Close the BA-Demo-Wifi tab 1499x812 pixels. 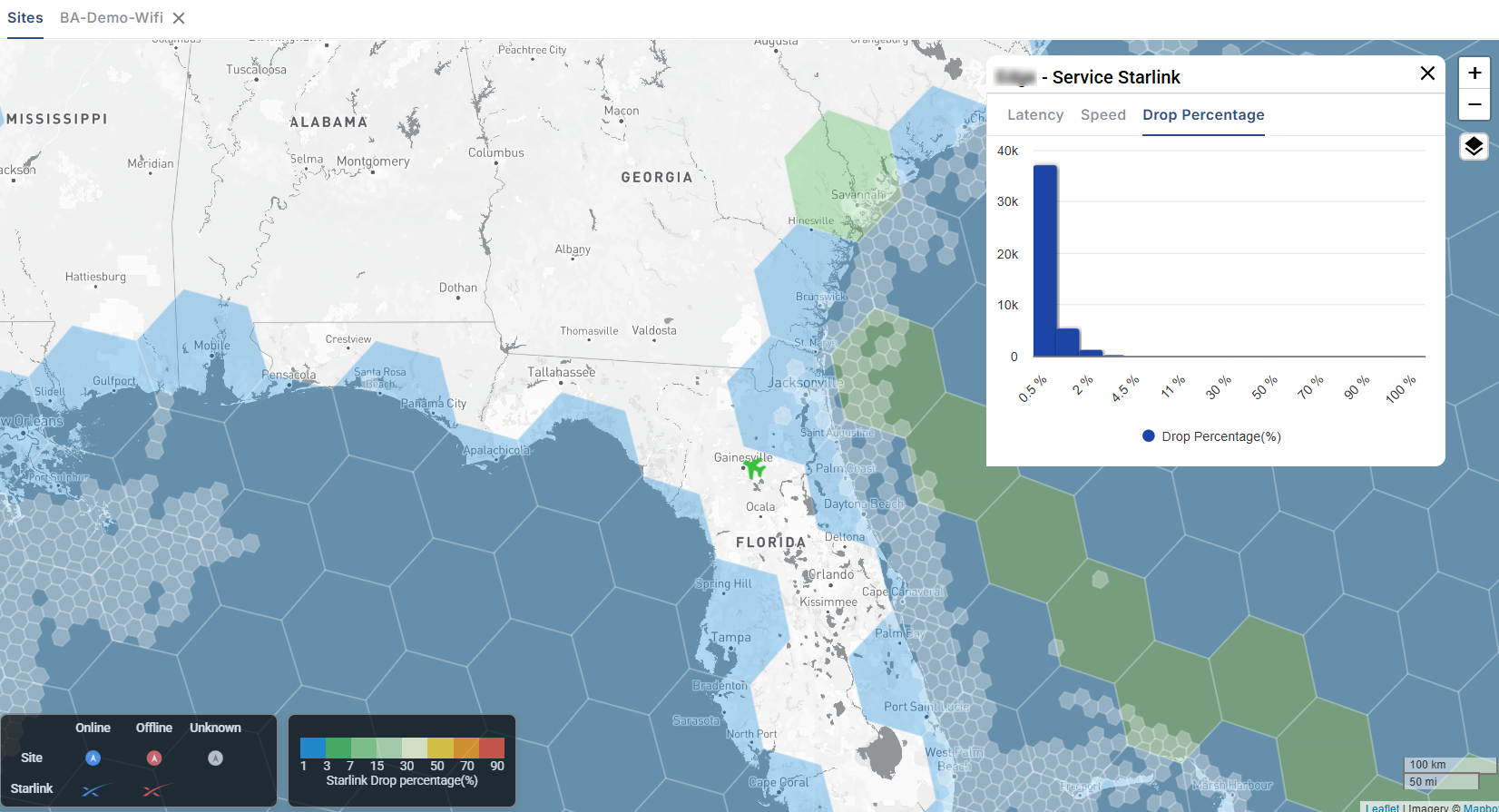179,18
